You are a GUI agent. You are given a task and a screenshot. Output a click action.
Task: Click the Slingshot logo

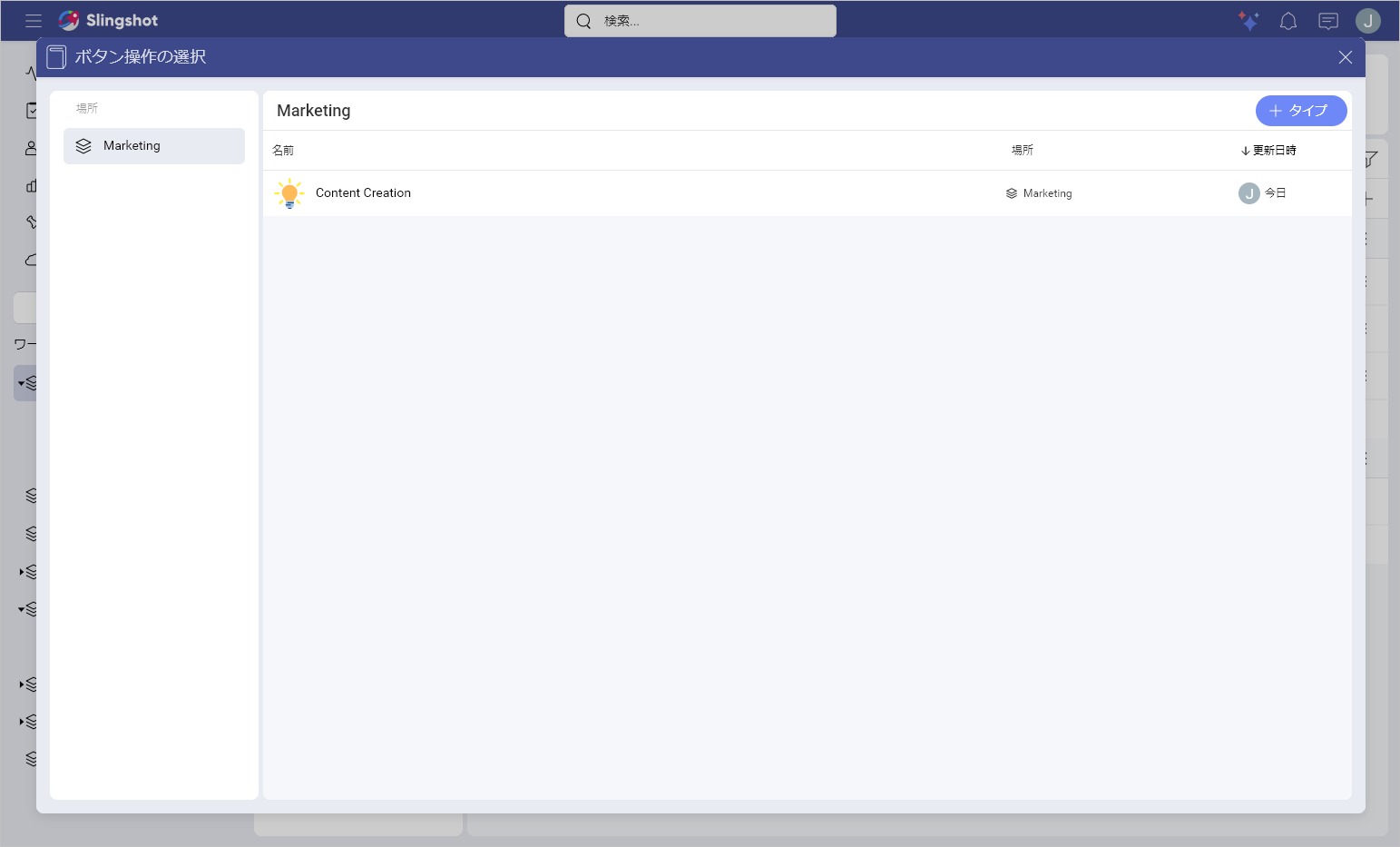(x=108, y=20)
